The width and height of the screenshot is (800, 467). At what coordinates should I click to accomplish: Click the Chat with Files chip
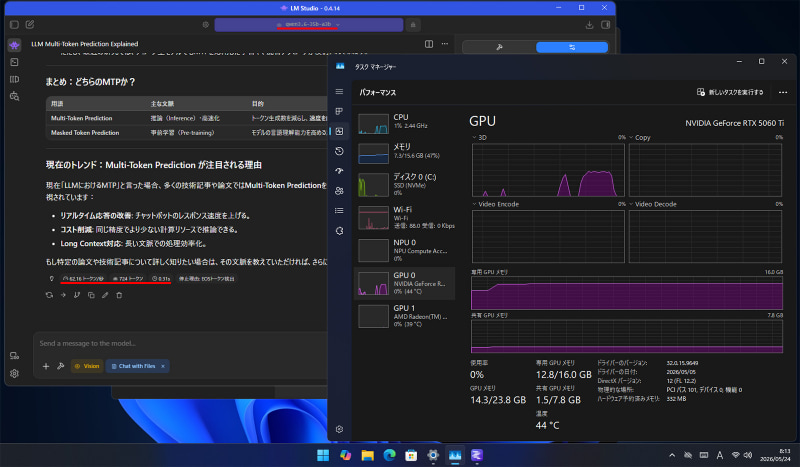pos(134,366)
